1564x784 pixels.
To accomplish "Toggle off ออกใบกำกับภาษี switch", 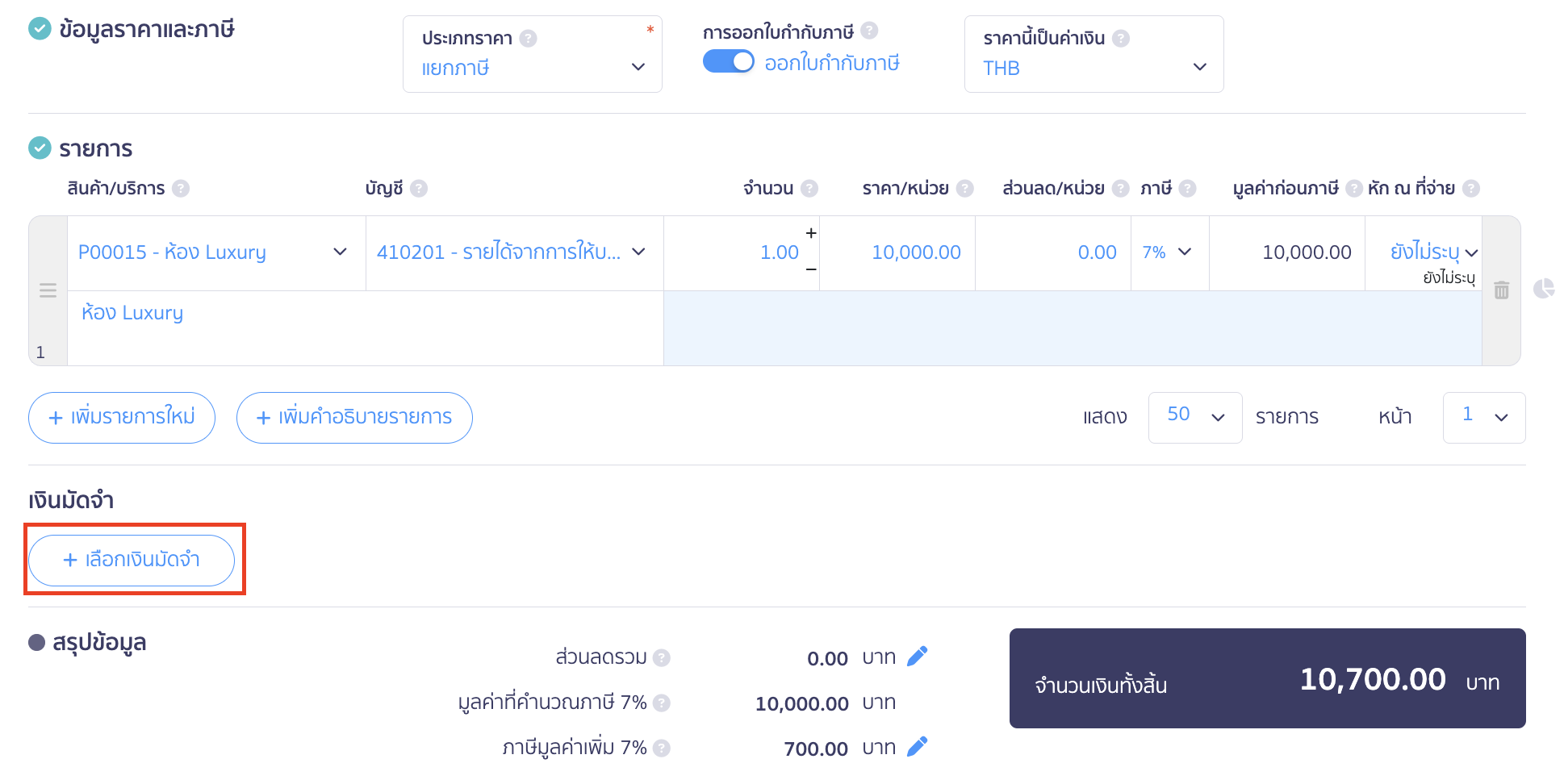I will [728, 60].
